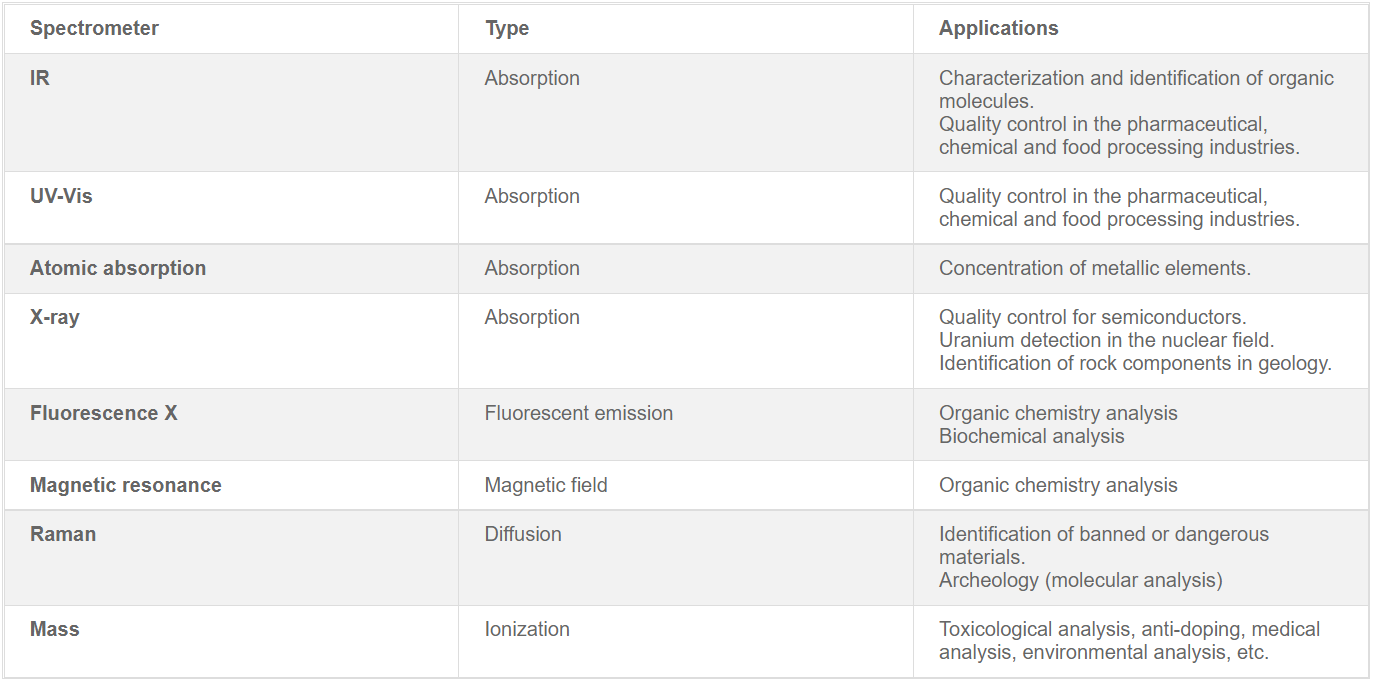Click the Fluorescence X row label
The height and width of the screenshot is (682, 1376).
point(104,413)
